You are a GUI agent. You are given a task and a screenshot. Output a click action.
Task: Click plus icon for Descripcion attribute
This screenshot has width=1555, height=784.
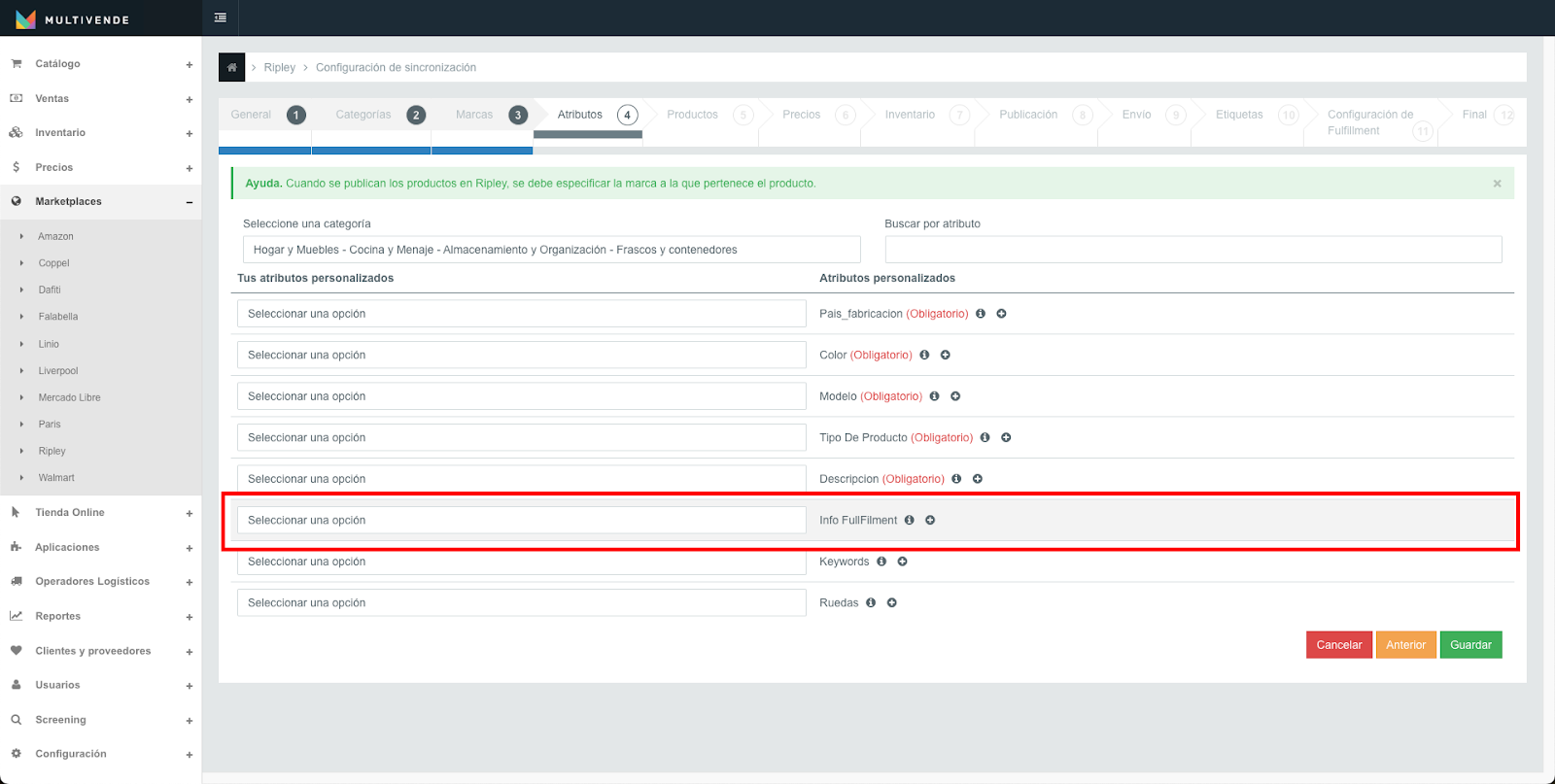pyautogui.click(x=978, y=479)
